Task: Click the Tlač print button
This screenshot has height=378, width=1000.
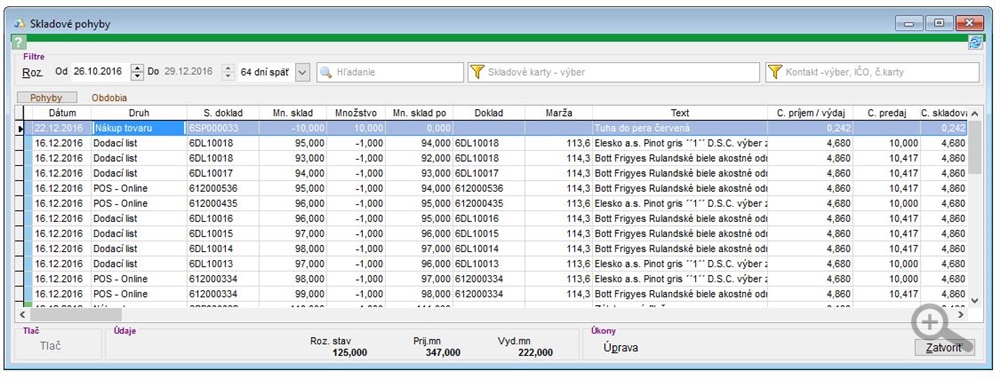Action: (51, 346)
